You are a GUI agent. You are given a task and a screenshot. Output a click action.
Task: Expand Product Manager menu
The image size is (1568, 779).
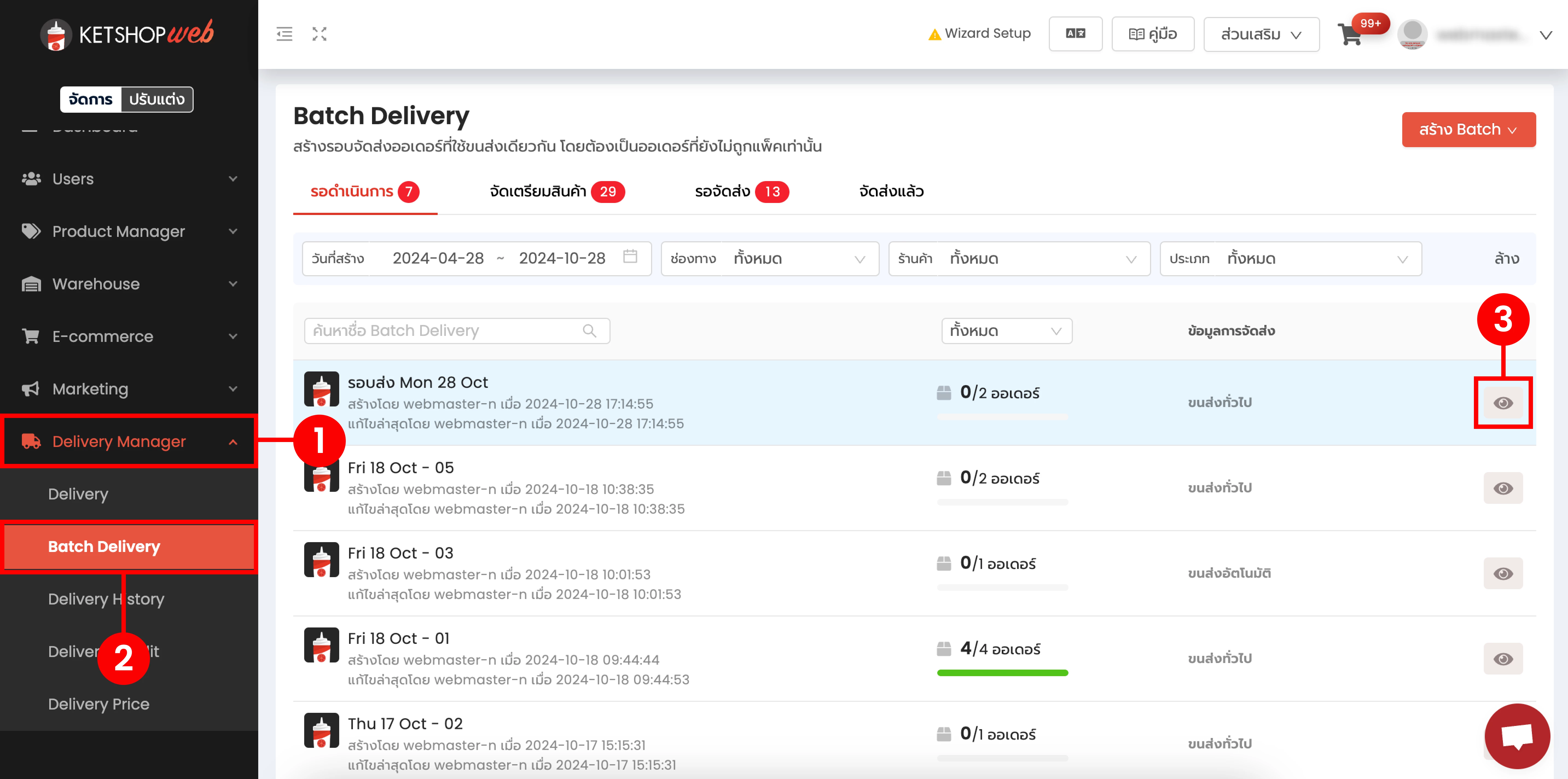coord(129,231)
